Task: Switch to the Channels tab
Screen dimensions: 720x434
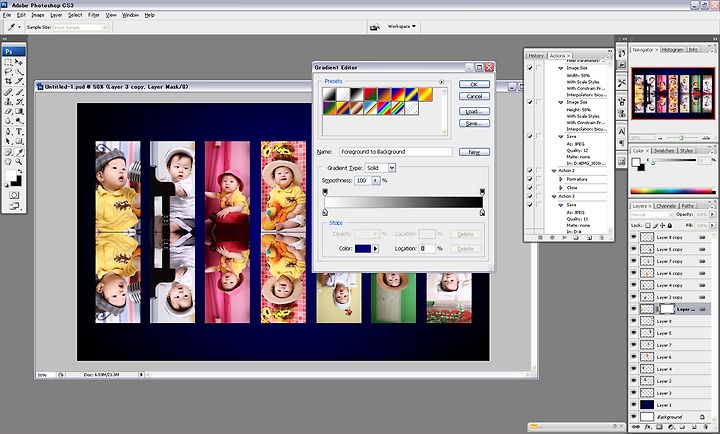Action: (x=666, y=206)
